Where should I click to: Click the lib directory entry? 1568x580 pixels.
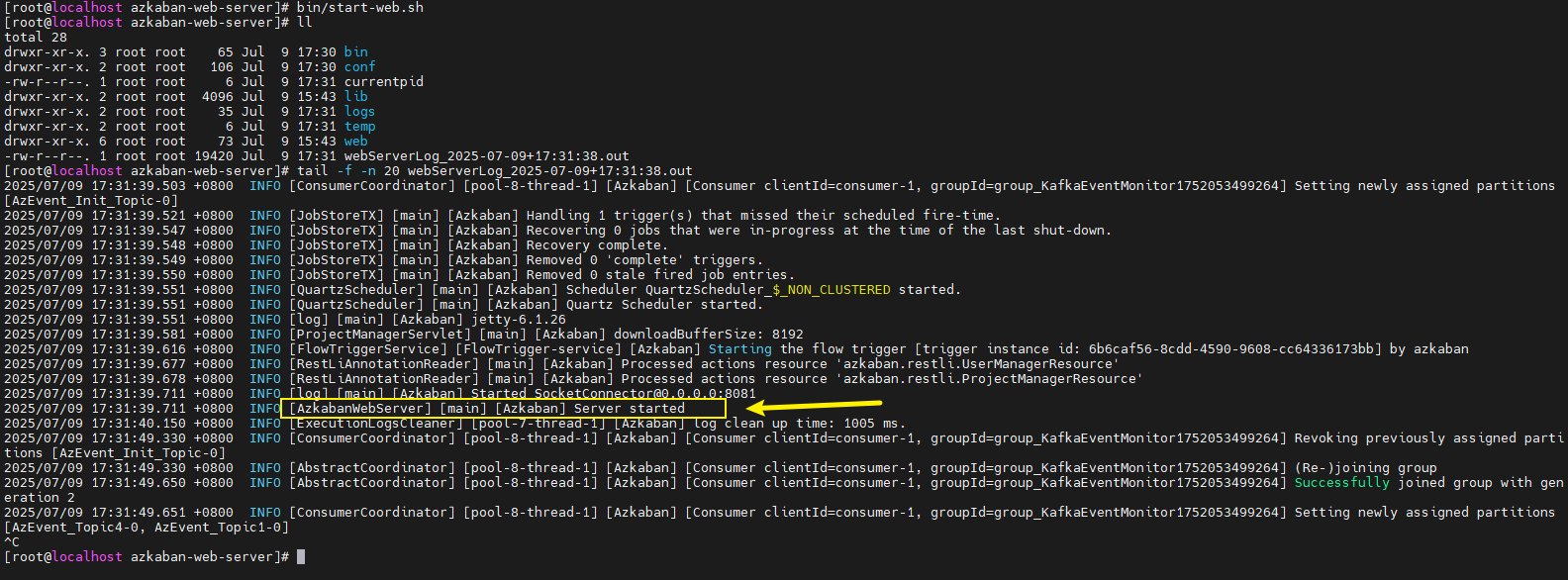coord(355,97)
